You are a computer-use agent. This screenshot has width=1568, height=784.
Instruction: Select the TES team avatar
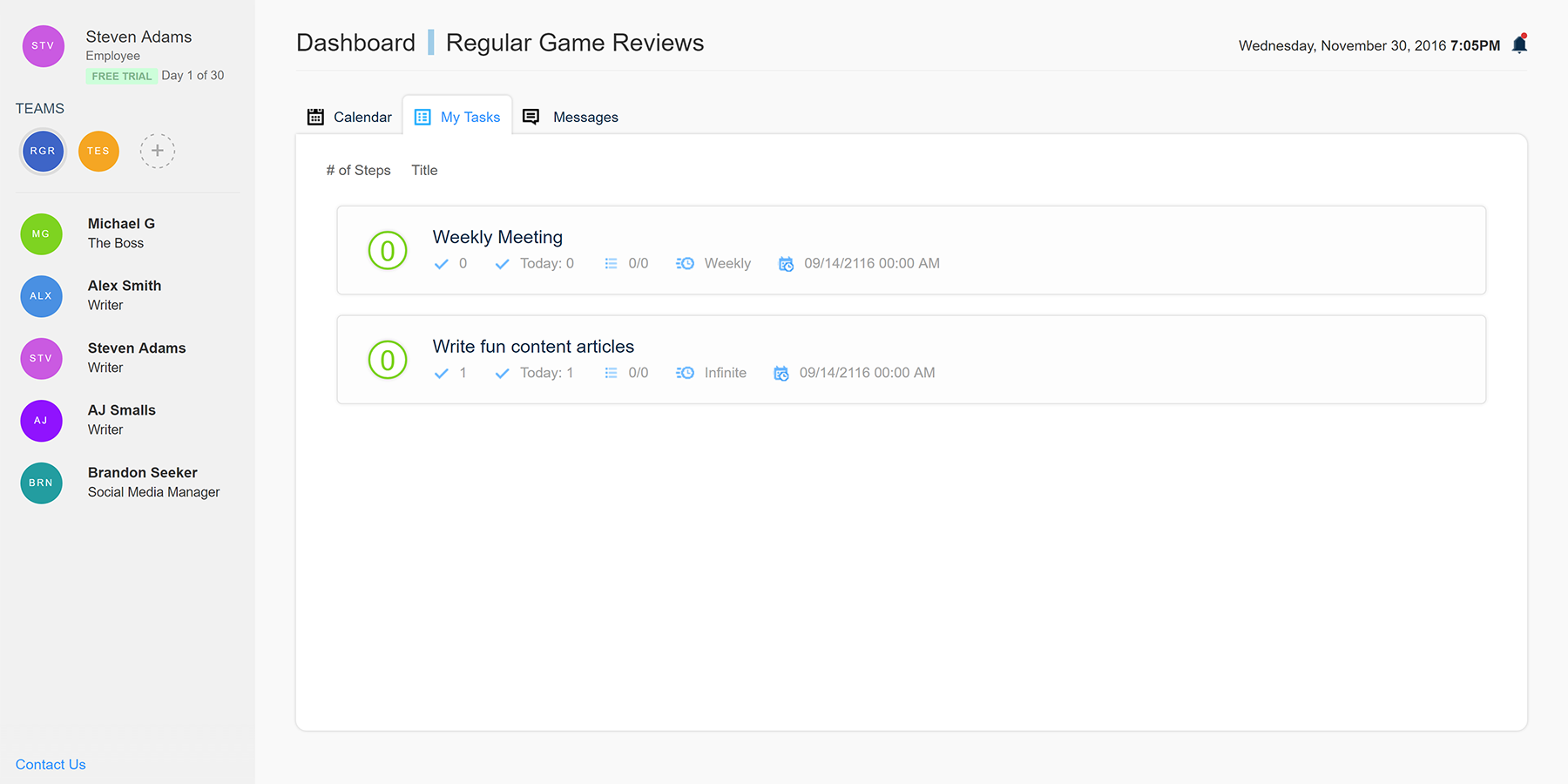point(98,151)
